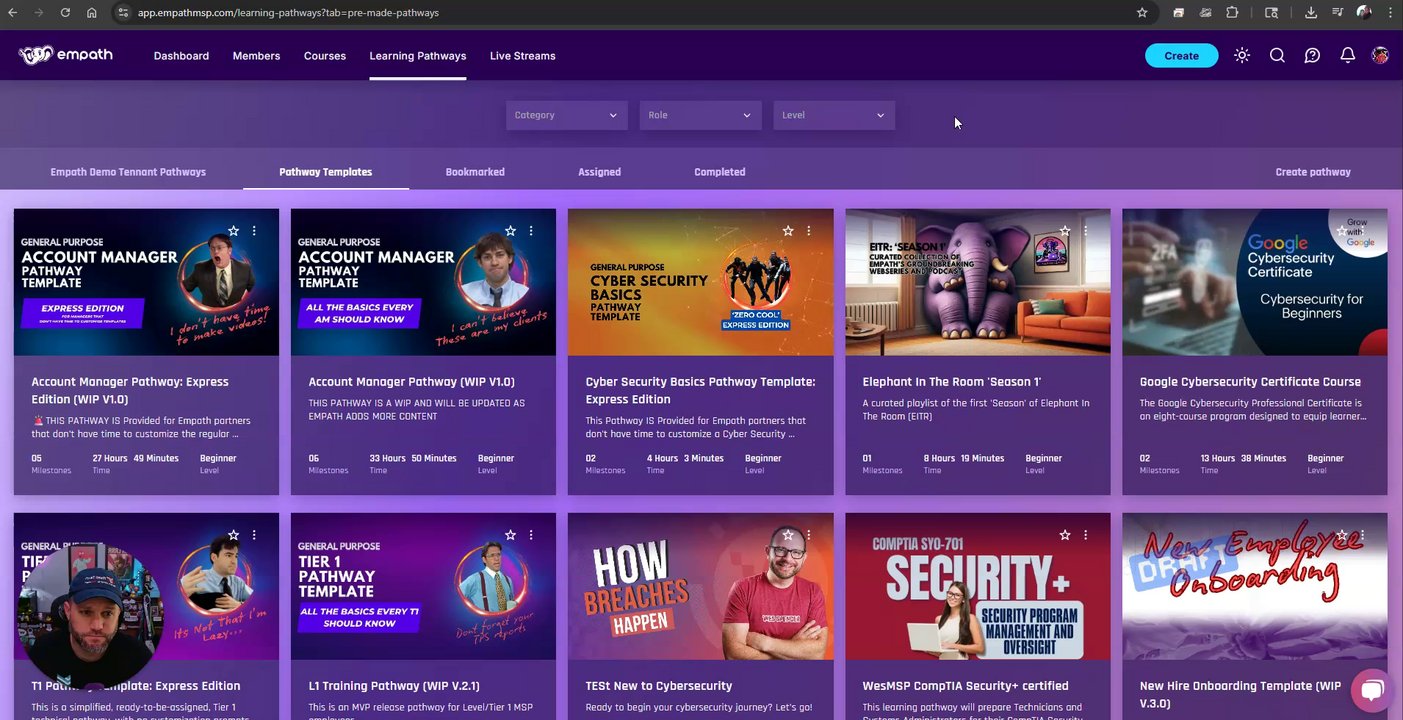Viewport: 1403px width, 720px height.
Task: Switch to the Assigned tab
Action: (599, 172)
